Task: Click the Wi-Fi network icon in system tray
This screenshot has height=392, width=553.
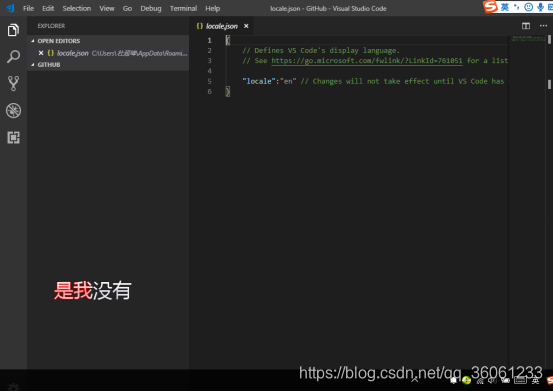Action: [480, 381]
